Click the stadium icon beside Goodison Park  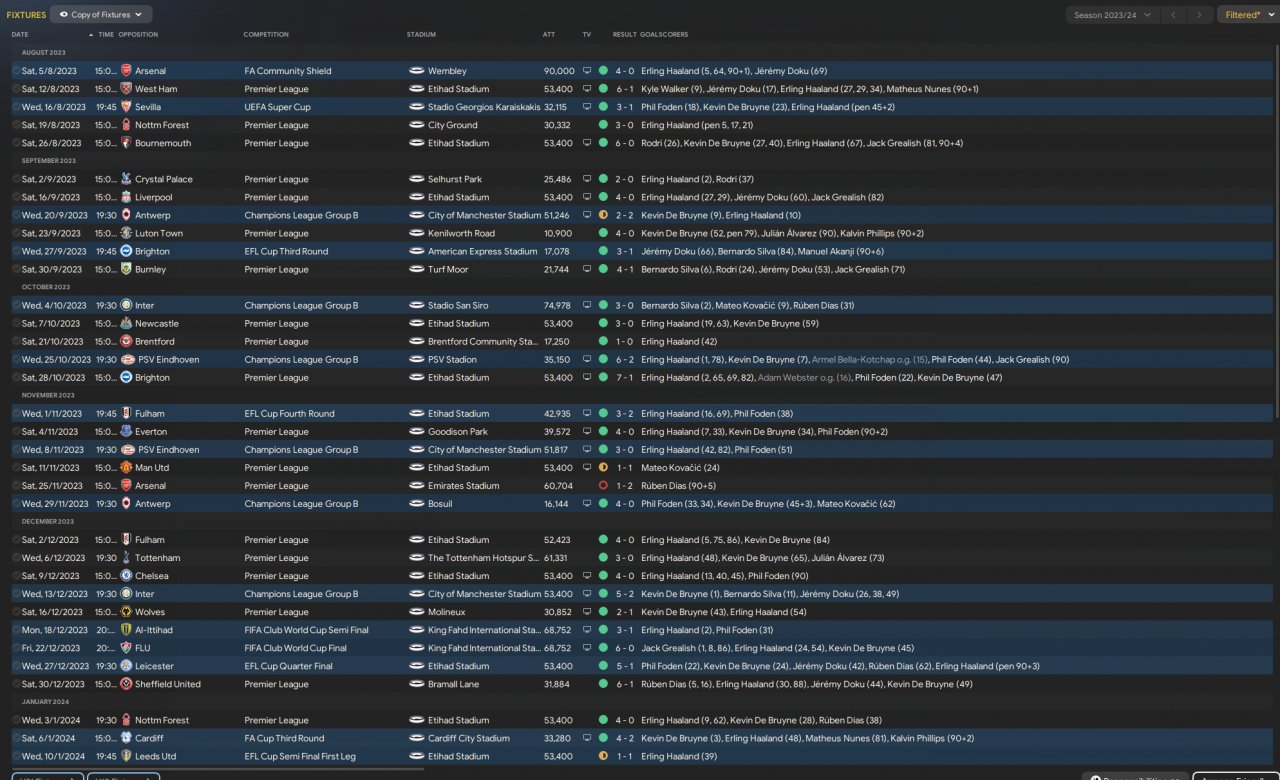pyautogui.click(x=417, y=431)
